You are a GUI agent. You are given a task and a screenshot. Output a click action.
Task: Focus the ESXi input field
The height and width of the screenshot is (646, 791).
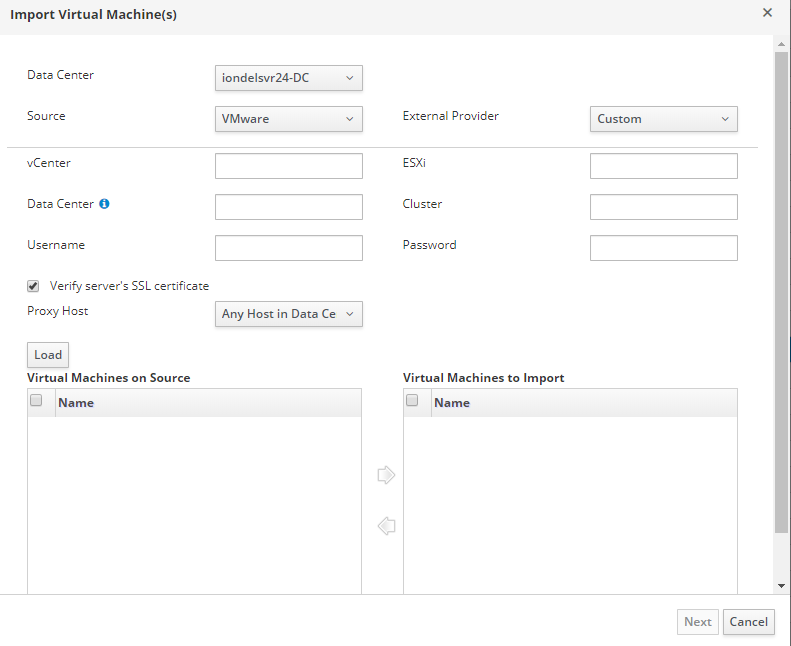click(663, 166)
